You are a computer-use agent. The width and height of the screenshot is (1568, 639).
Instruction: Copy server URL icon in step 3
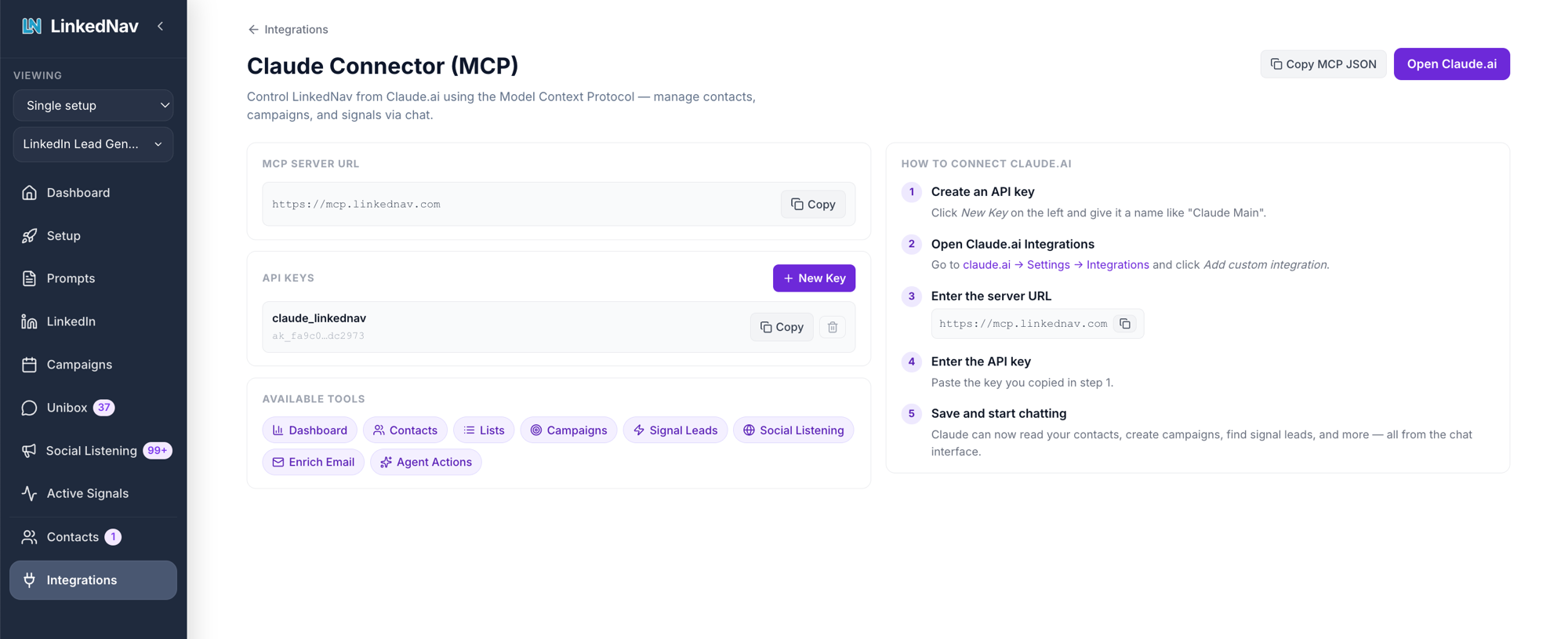1125,324
